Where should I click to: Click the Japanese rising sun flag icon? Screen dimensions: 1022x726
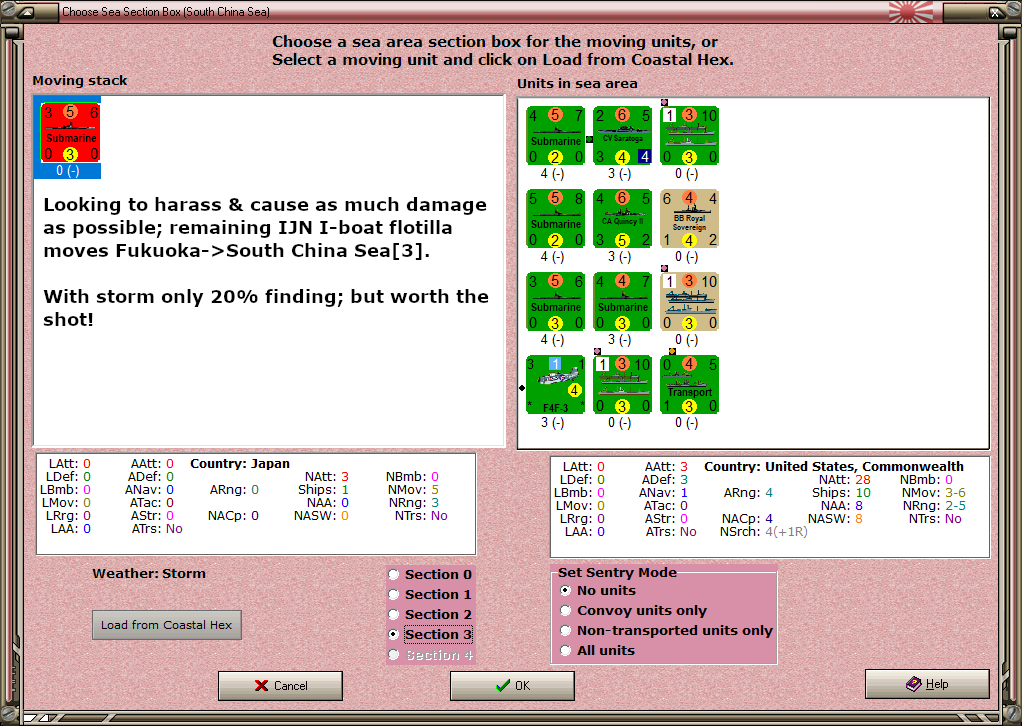pyautogui.click(x=911, y=11)
